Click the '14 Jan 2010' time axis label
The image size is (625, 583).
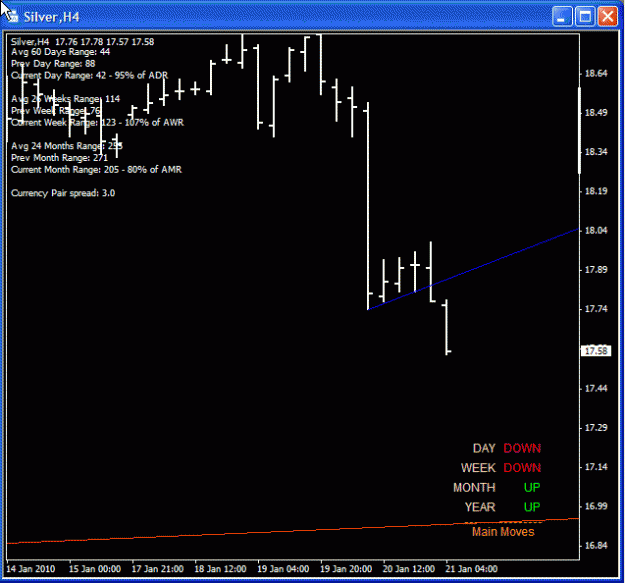31,569
